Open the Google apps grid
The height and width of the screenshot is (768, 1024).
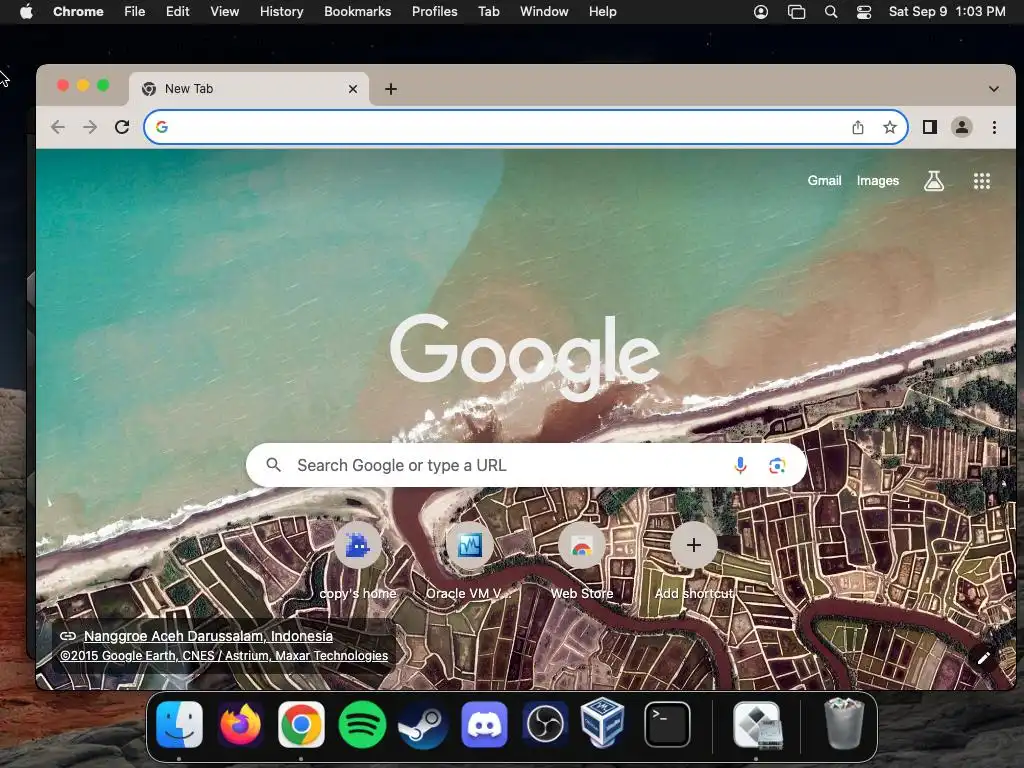click(982, 181)
